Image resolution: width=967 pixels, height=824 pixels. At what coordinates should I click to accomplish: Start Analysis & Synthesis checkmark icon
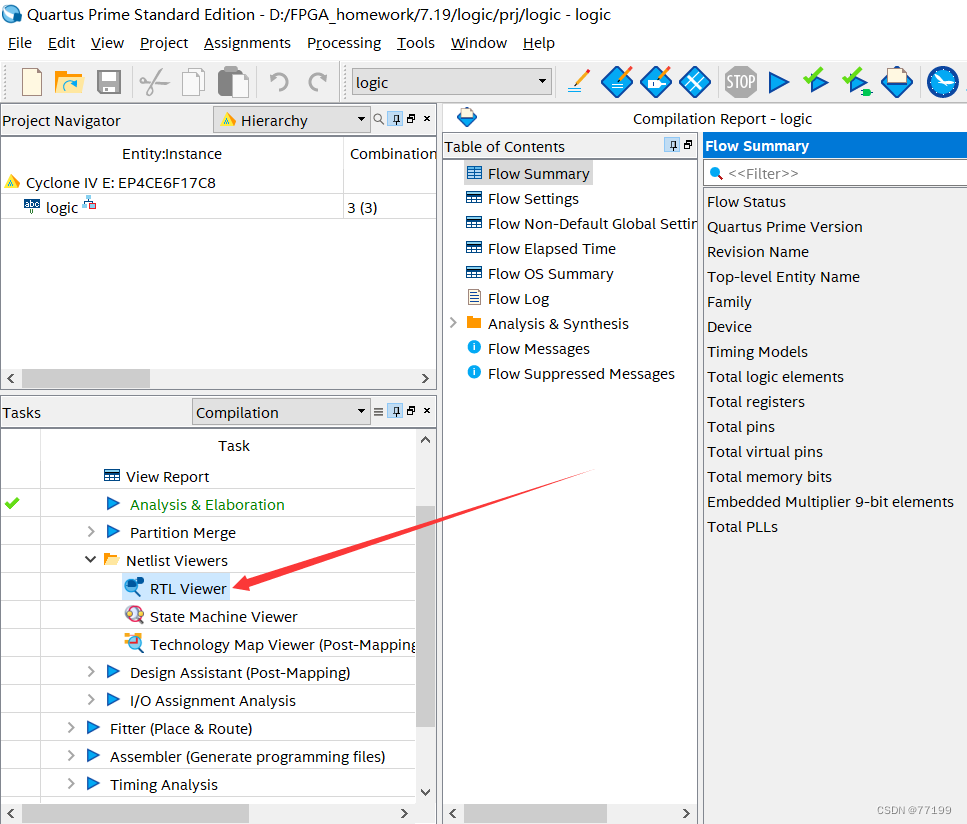(x=816, y=80)
